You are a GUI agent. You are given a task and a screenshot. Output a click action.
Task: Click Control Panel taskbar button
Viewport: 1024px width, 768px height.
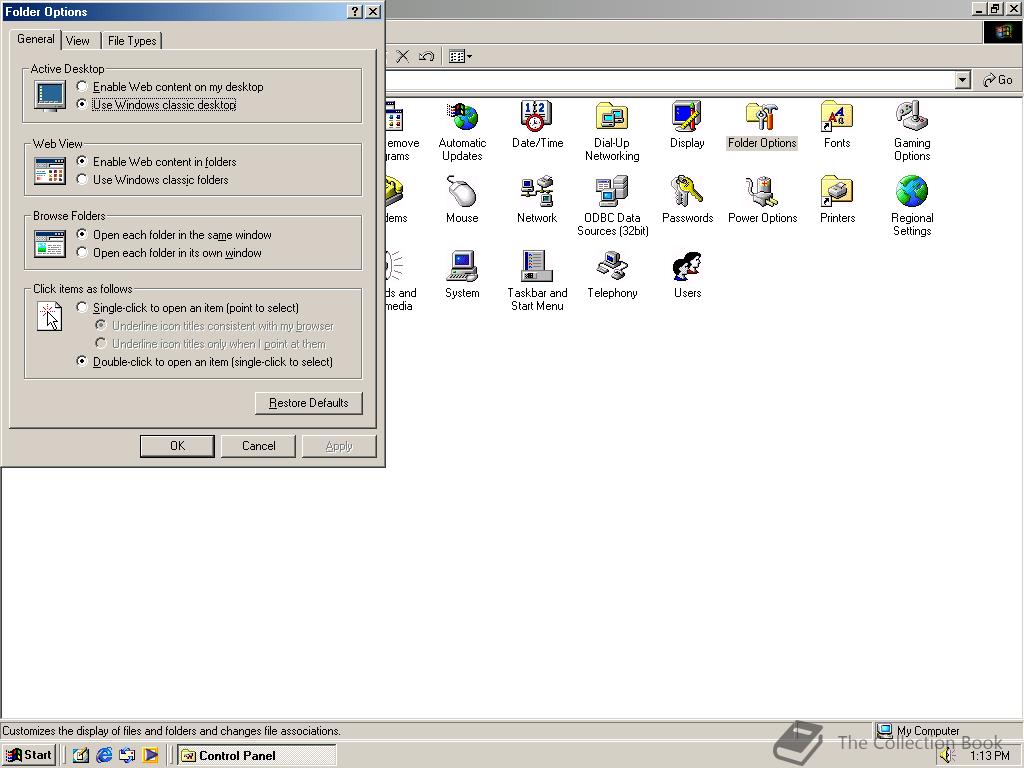[257, 755]
